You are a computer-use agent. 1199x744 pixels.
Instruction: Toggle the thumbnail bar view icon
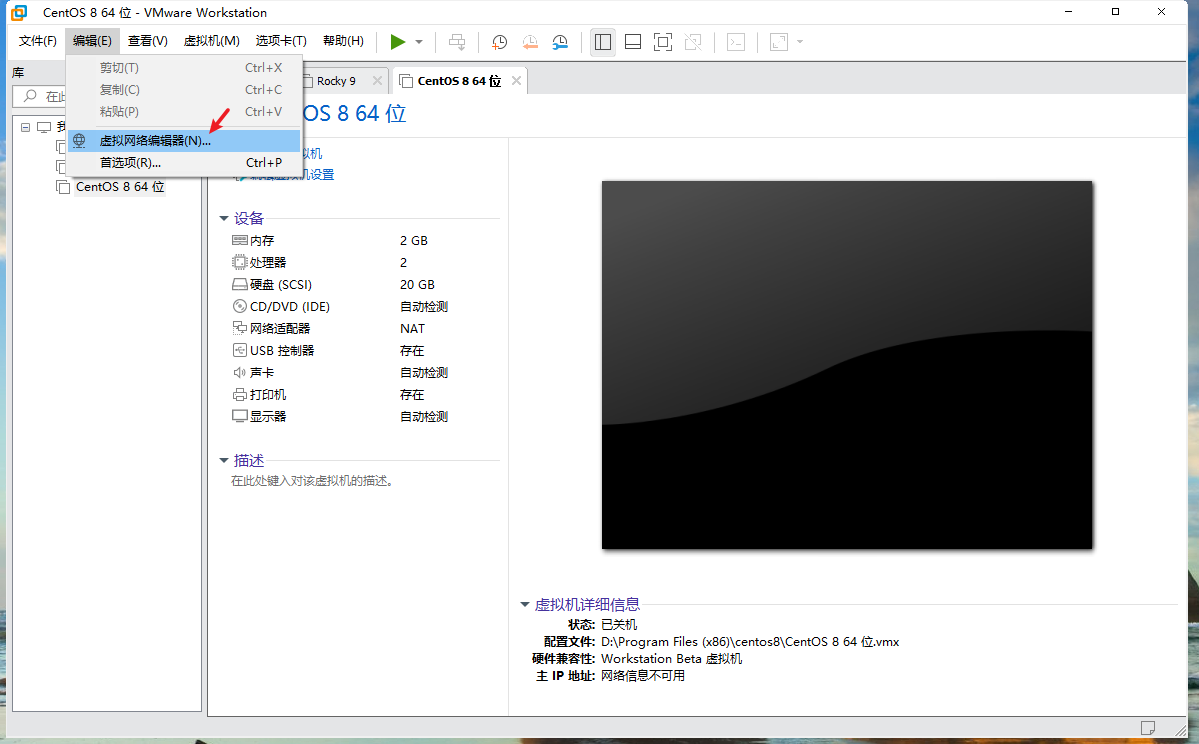(x=633, y=42)
